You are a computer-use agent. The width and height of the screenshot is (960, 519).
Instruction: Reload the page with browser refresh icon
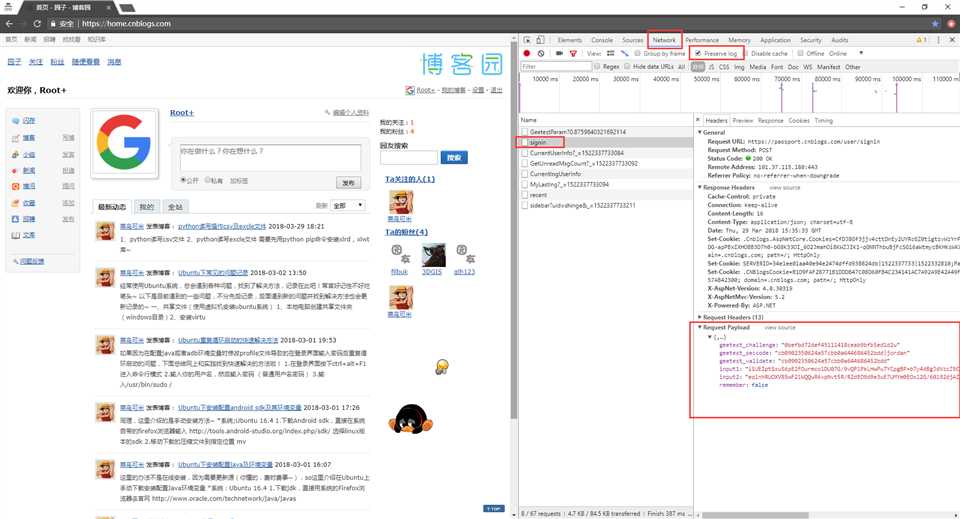click(x=37, y=23)
